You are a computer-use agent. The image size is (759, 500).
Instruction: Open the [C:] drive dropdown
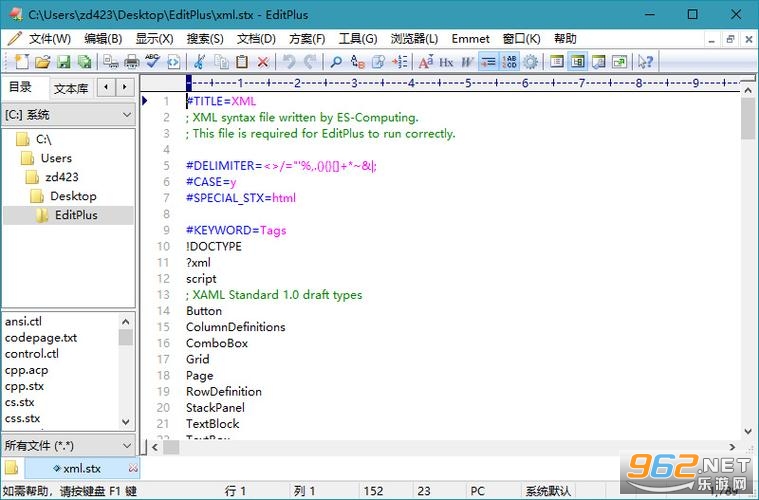click(x=68, y=115)
